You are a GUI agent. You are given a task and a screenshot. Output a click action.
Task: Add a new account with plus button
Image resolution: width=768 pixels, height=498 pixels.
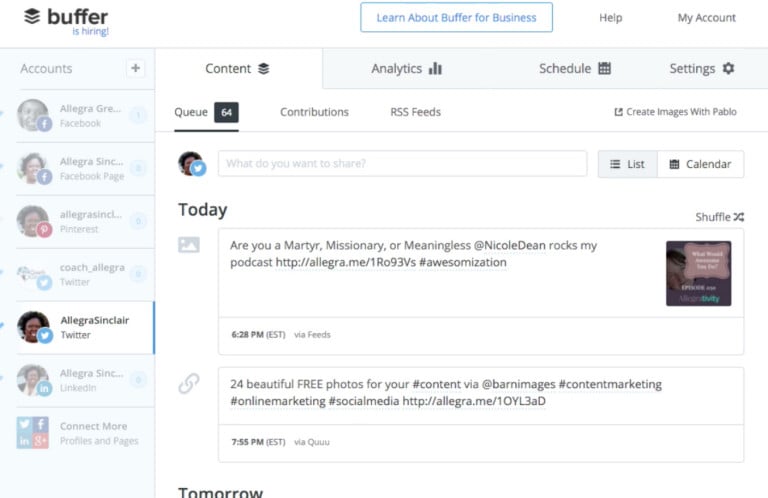click(x=136, y=68)
